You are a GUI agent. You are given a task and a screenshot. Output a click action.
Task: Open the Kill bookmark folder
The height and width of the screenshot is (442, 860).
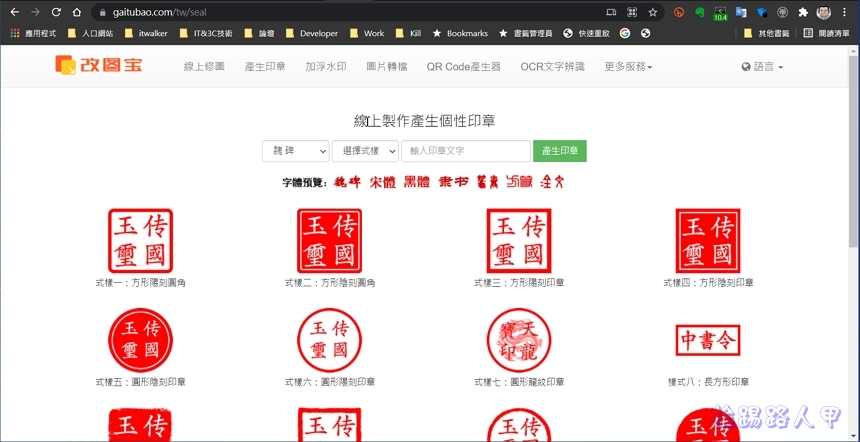(408, 33)
